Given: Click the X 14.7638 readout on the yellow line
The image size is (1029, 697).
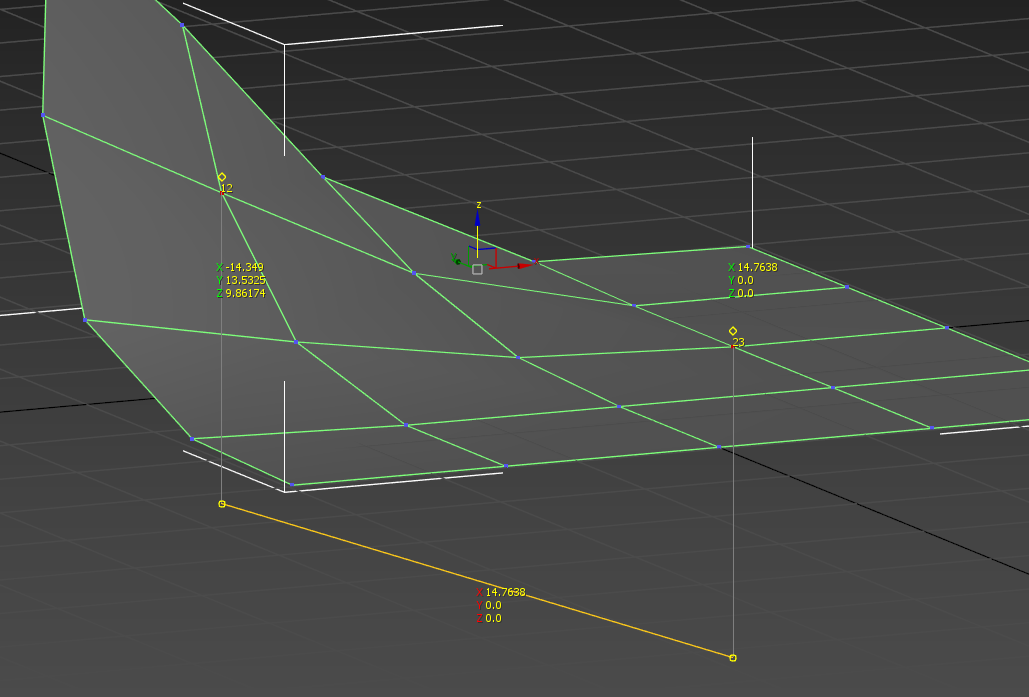Looking at the screenshot, I should click(x=501, y=592).
